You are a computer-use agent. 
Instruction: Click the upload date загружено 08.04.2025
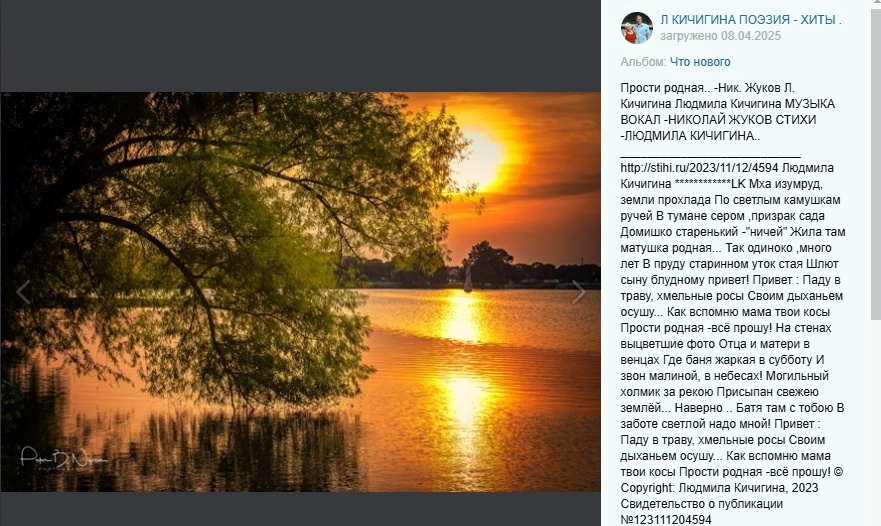coord(720,36)
